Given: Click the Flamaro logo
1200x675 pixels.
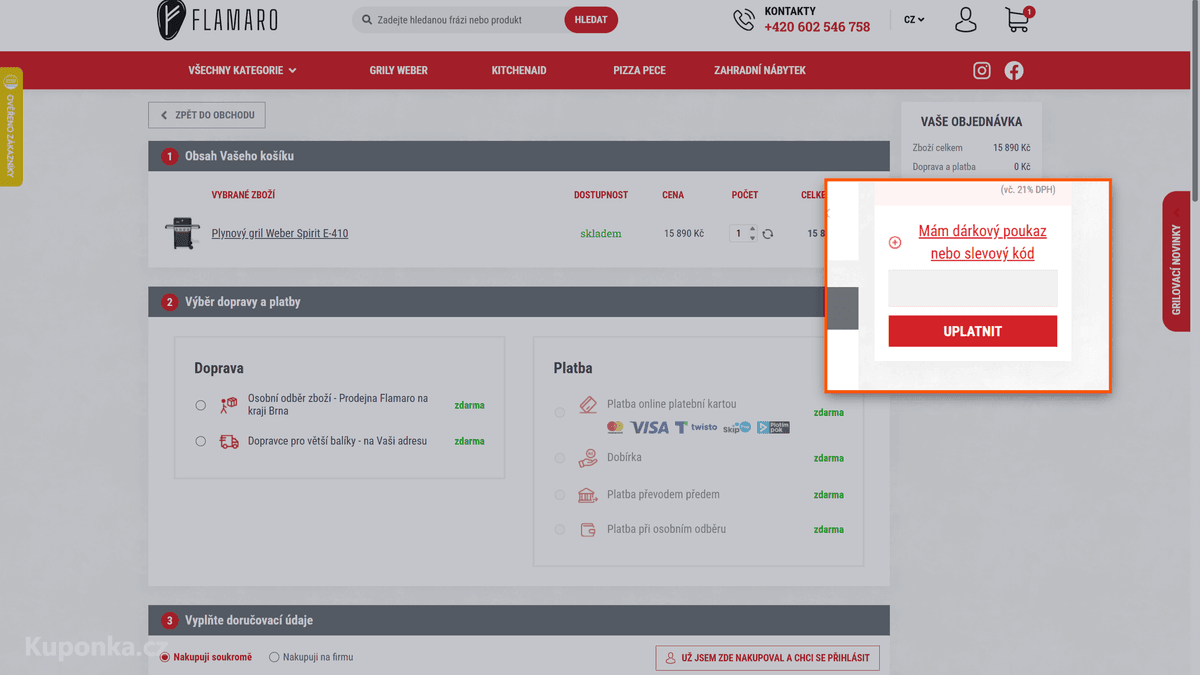Looking at the screenshot, I should coord(217,20).
